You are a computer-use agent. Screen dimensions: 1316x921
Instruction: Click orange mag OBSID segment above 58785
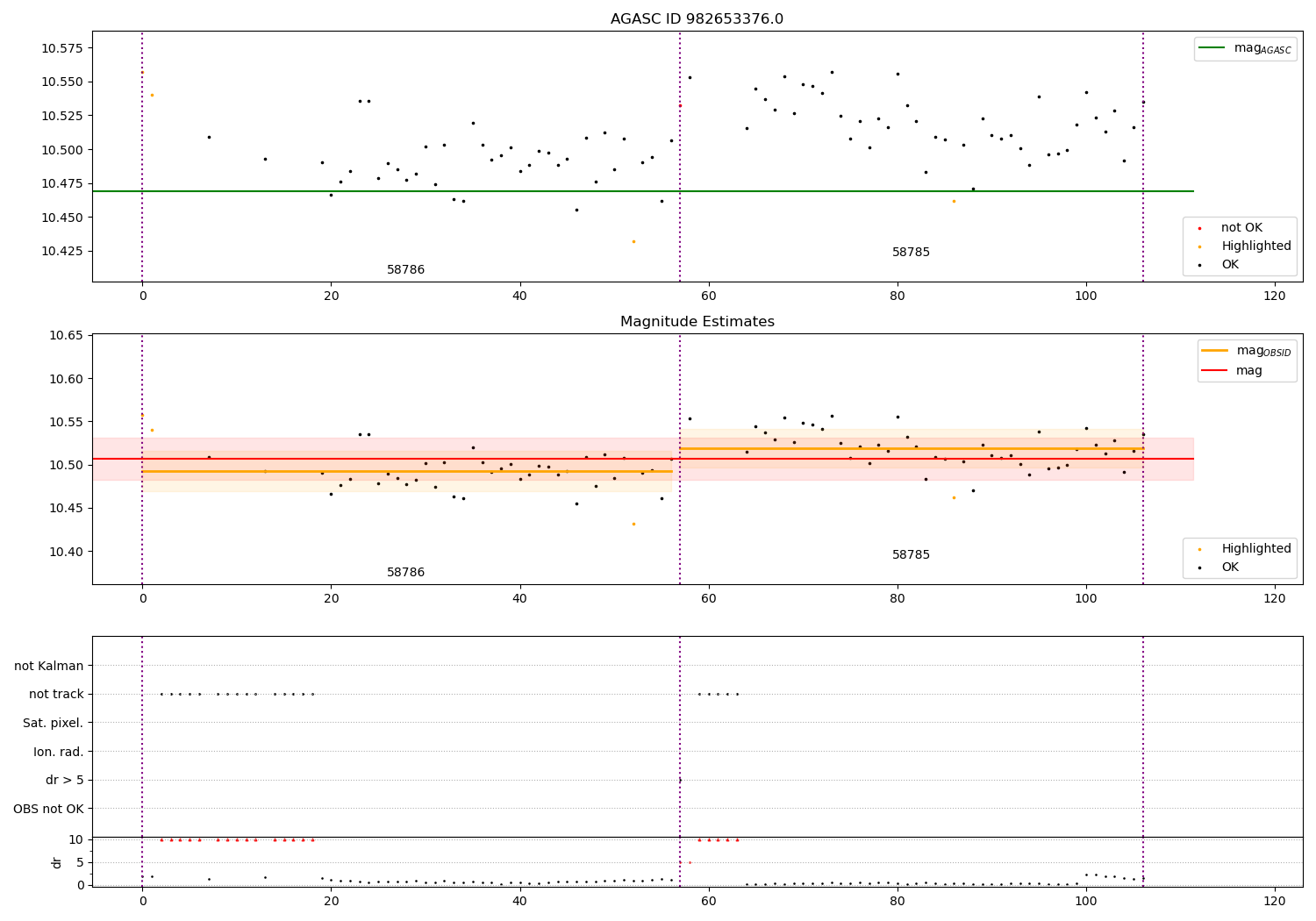(x=912, y=448)
